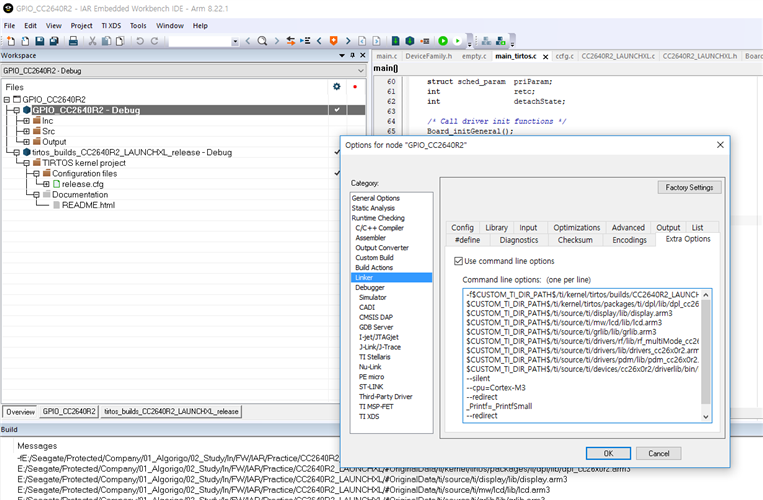
Task: Click the OK button in Options dialog
Action: tap(608, 453)
